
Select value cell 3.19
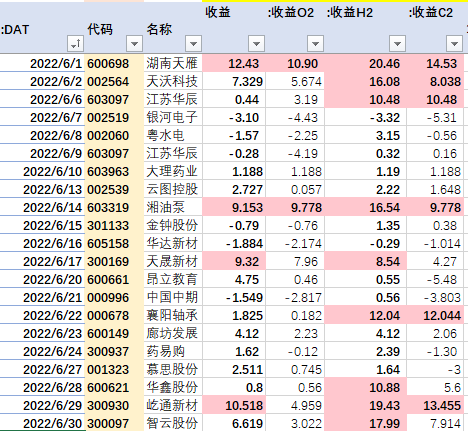point(295,99)
